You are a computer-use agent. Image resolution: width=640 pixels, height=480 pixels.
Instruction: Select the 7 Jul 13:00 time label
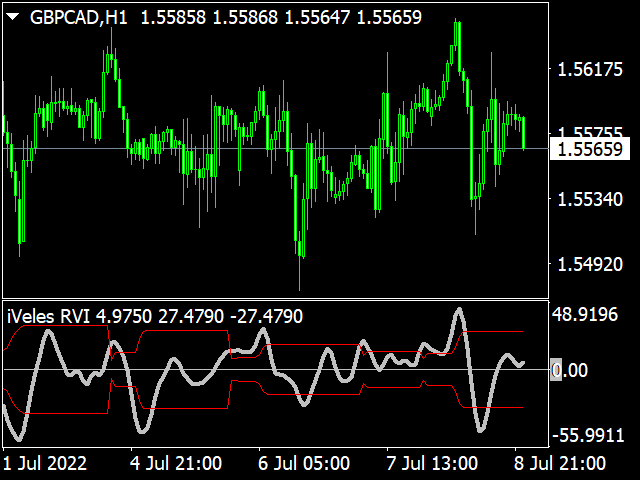pyautogui.click(x=432, y=464)
